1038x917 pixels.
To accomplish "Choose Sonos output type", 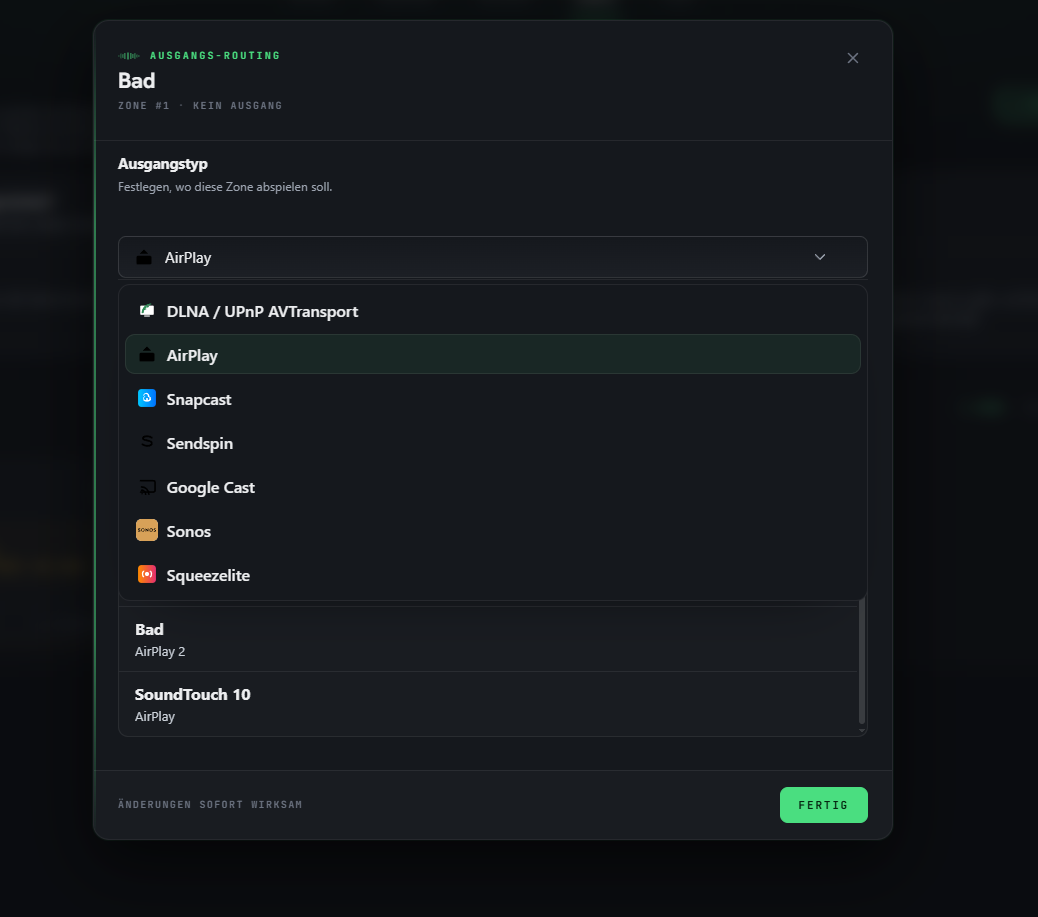I will point(493,531).
